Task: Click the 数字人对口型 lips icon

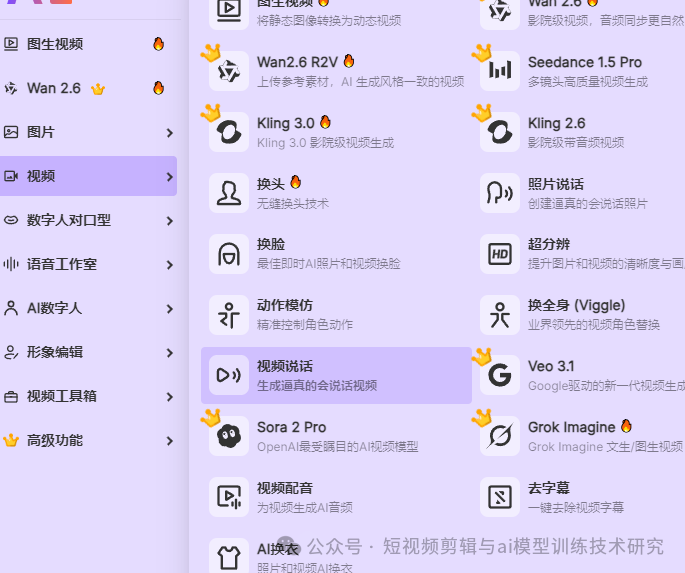Action: [x=11, y=220]
